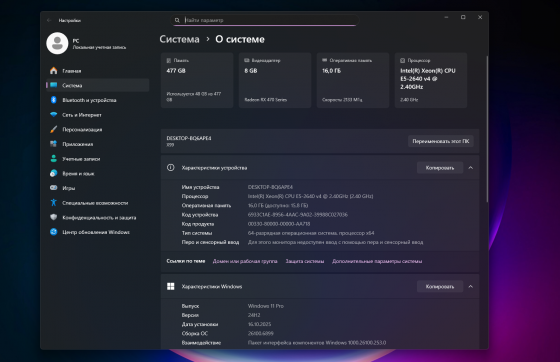
Task: Click the Время и язык globe icon
Action: coord(54,173)
